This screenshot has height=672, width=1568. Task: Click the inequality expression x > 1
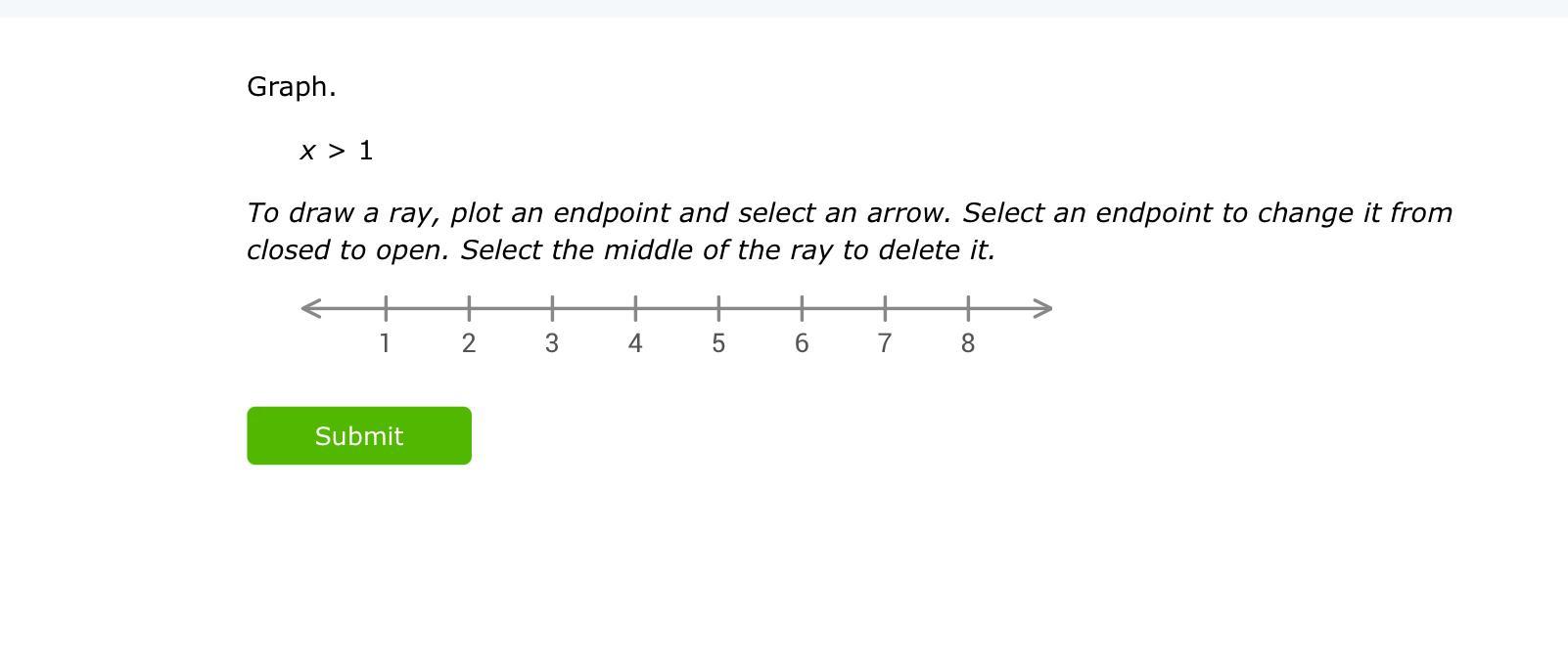click(x=337, y=151)
